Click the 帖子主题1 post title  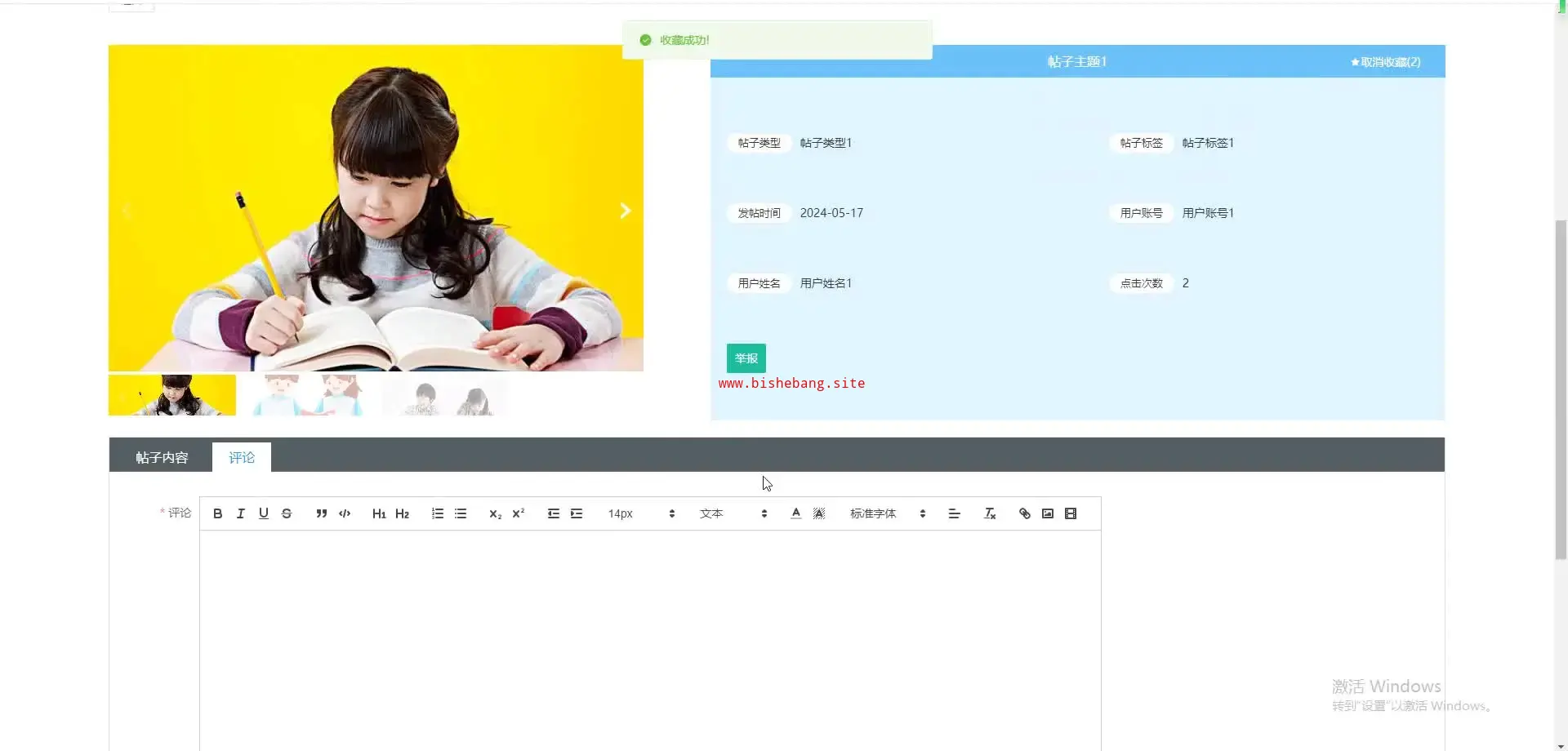point(1077,62)
